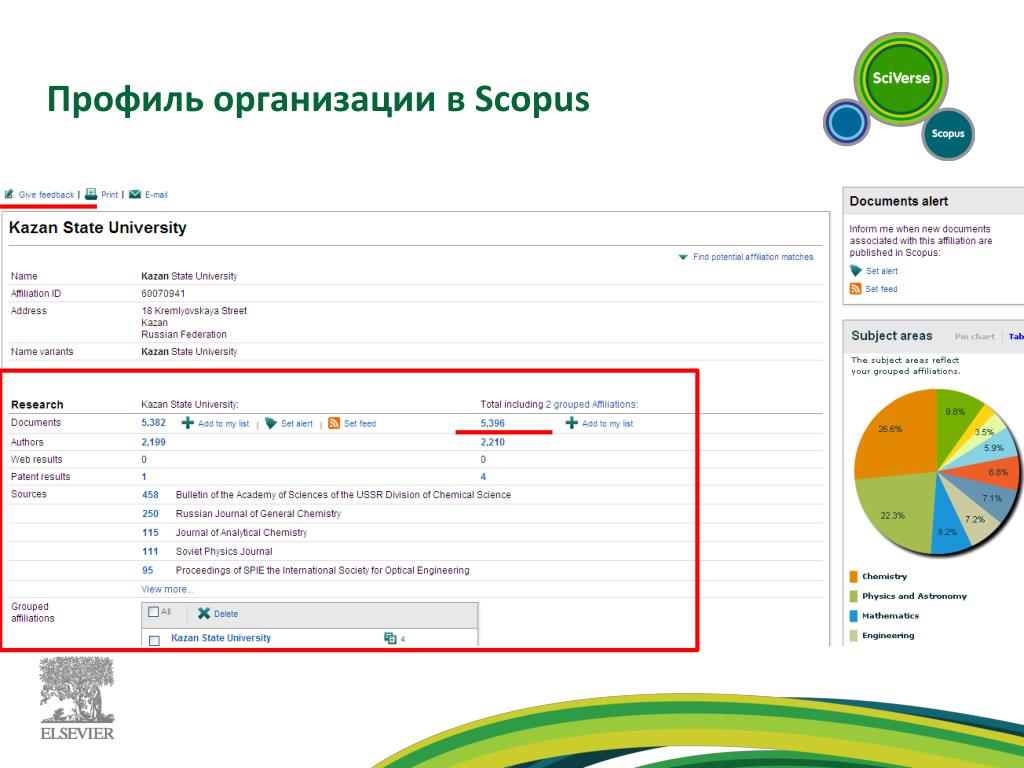Tick the Kazan State University affiliation checkbox
Image resolution: width=1024 pixels, height=768 pixels.
tap(154, 640)
